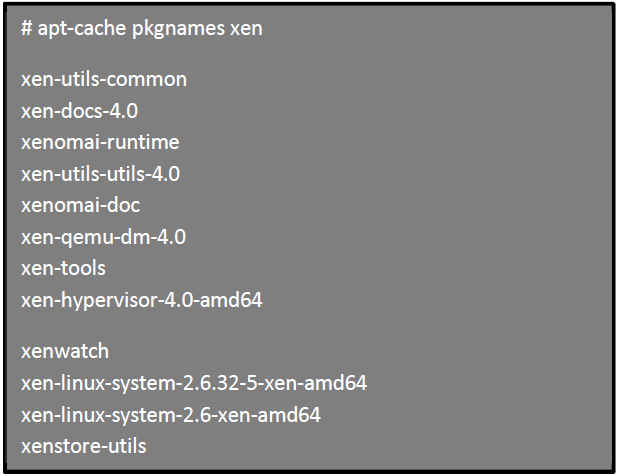Select the xen-utils-utils-4.0 package line
The image size is (618, 476).
tap(100, 174)
